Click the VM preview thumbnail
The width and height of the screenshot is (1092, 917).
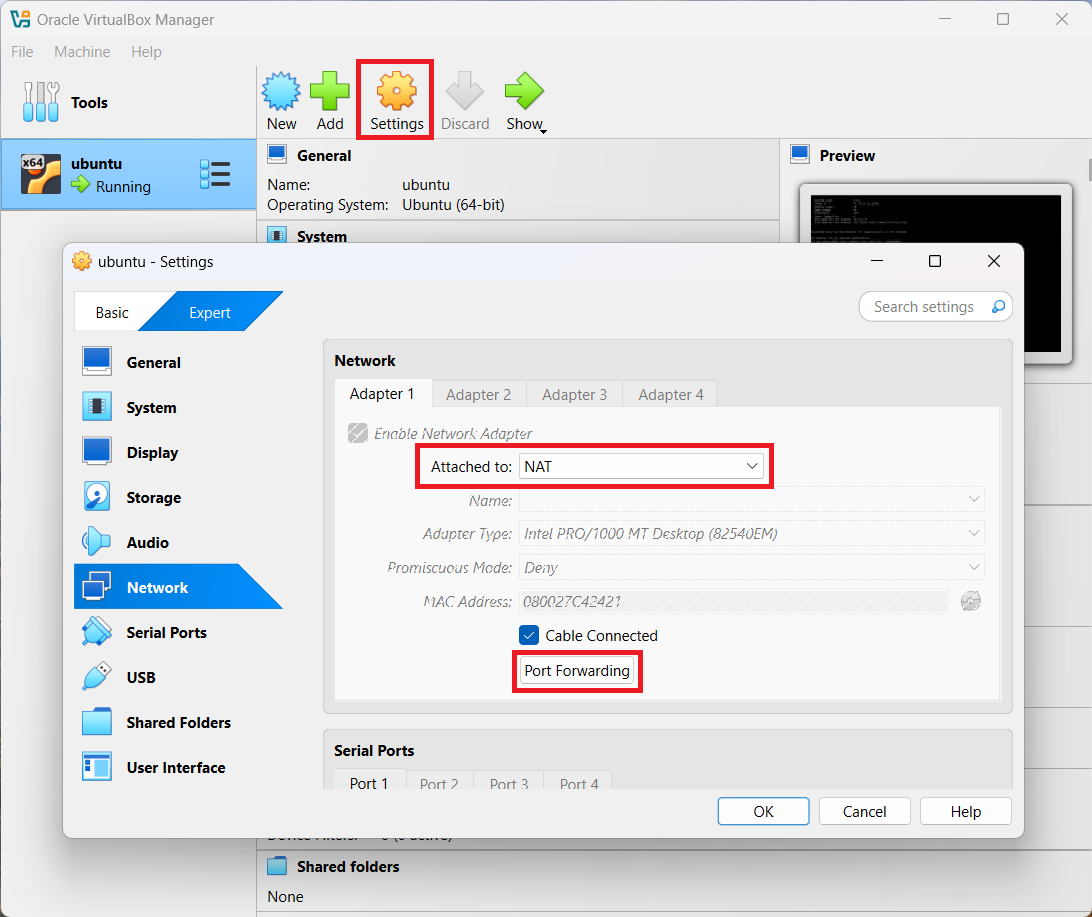(935, 273)
